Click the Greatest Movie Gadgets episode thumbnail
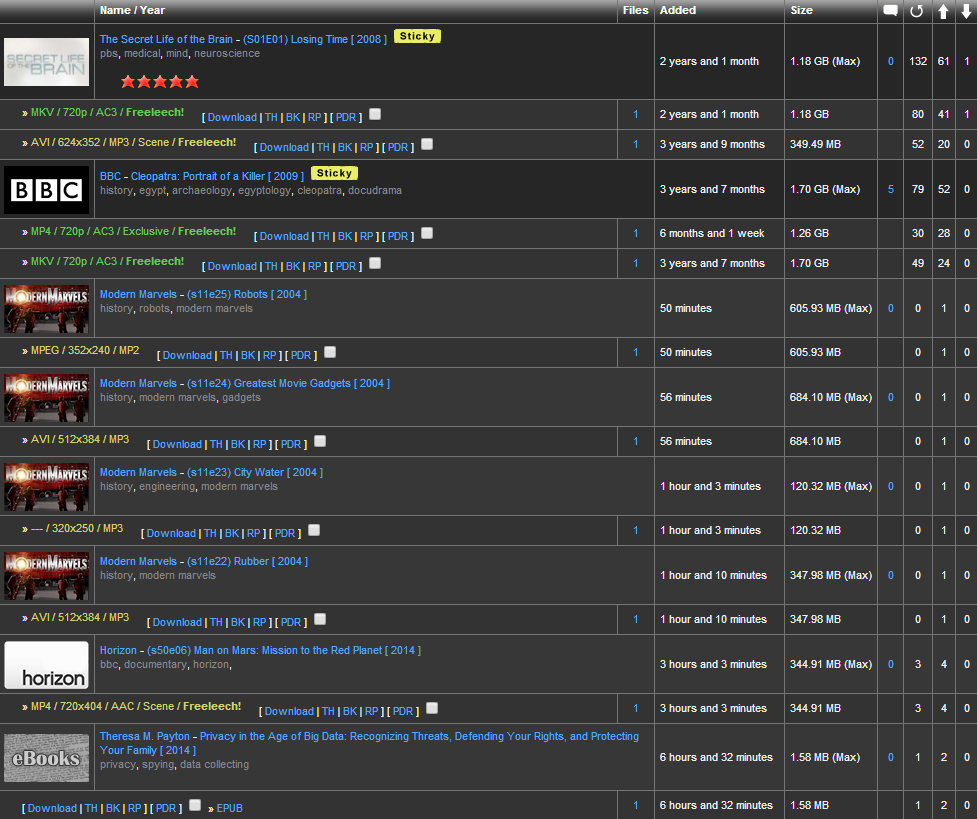Screen dimensions: 977x819 pyautogui.click(x=47, y=398)
